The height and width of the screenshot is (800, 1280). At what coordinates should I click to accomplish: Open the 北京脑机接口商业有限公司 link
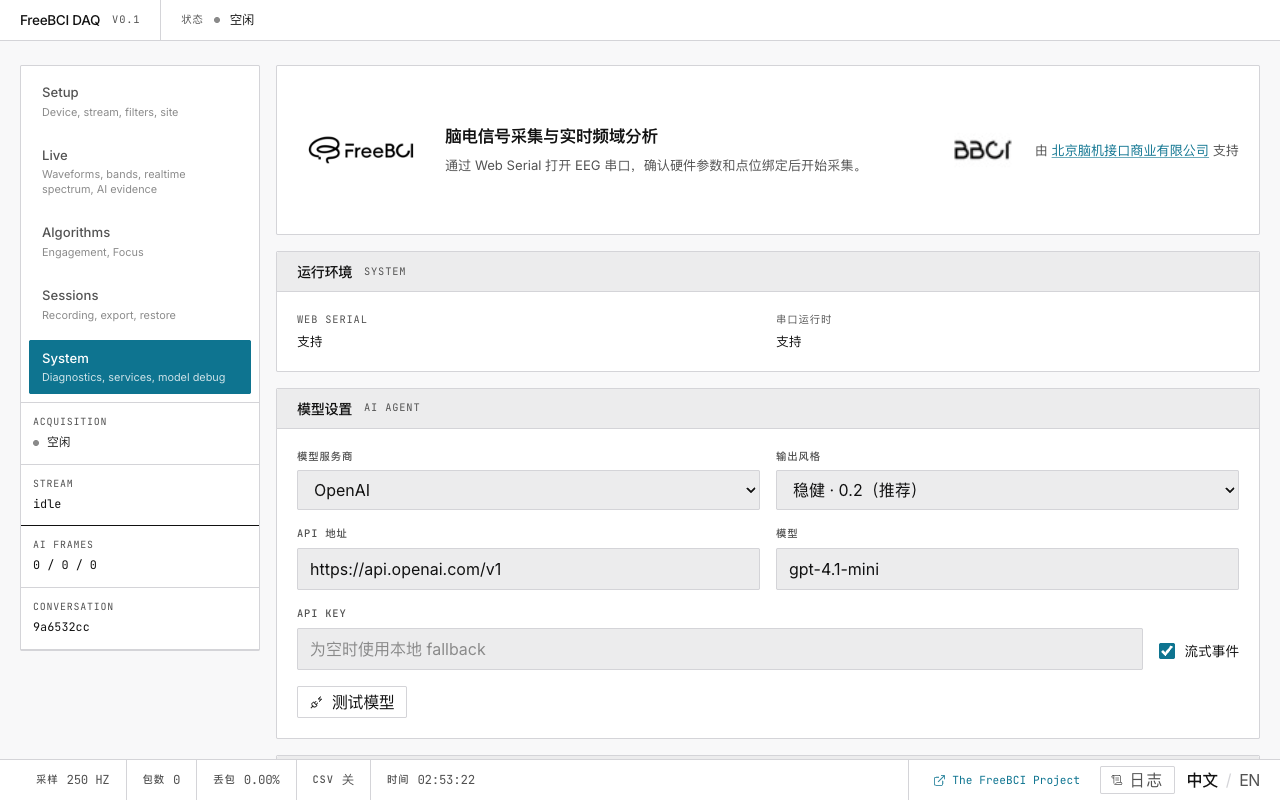[x=1130, y=150]
